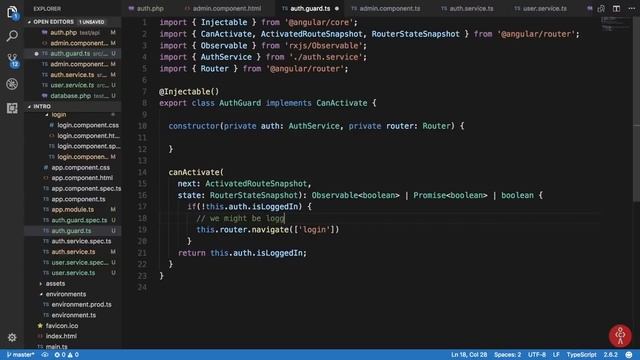Viewport: 640px width, 360px height.
Task: Click the Split Editor icon
Action: [x=616, y=8]
